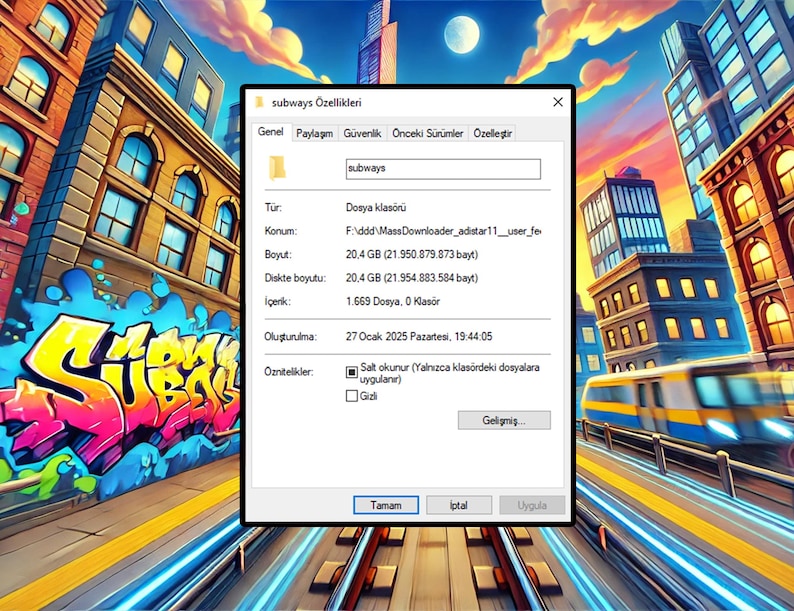The height and width of the screenshot is (611, 794).
Task: Click the large folder icon beside name field
Action: pyautogui.click(x=277, y=168)
